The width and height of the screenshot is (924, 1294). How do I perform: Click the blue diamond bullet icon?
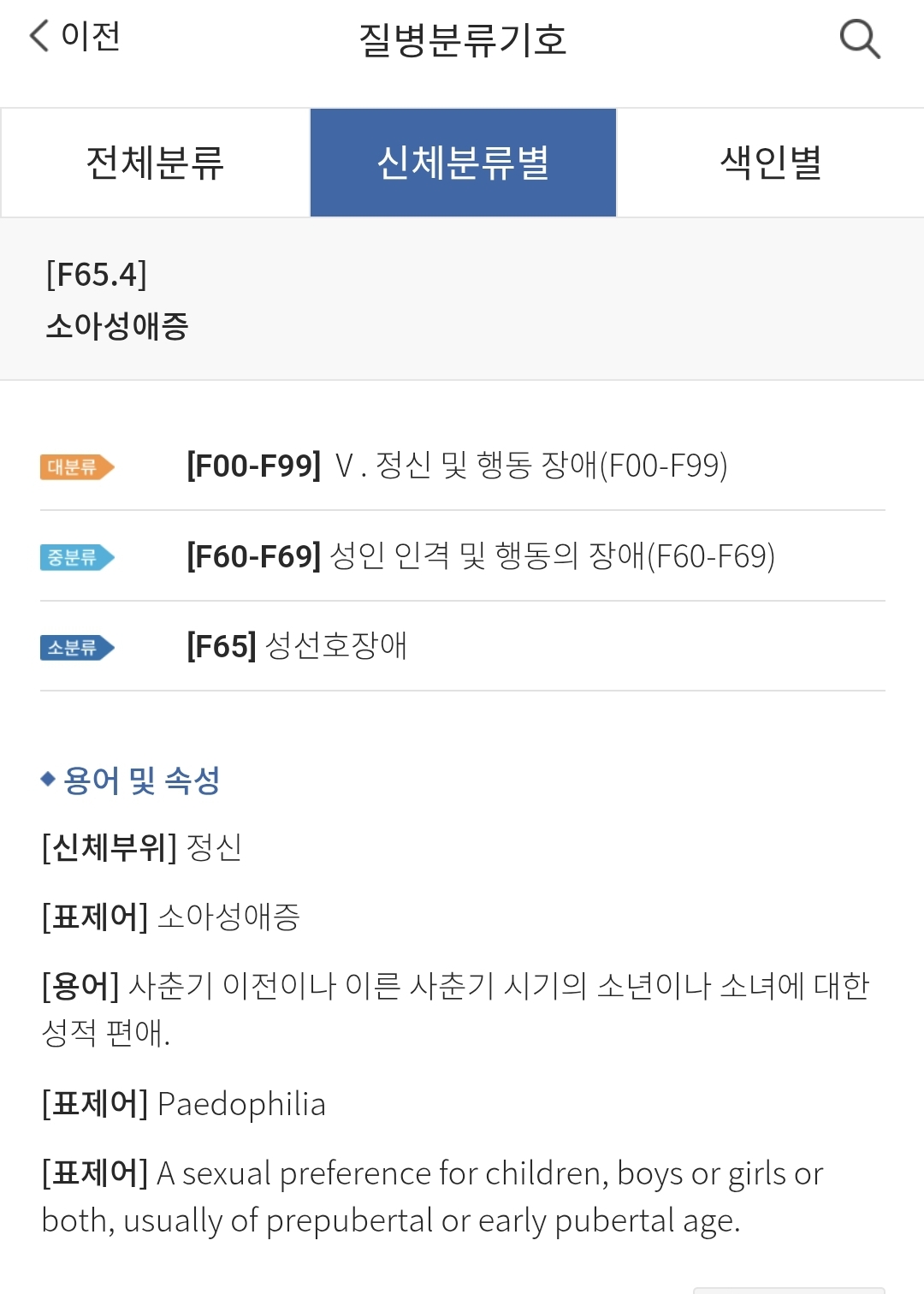(x=48, y=779)
